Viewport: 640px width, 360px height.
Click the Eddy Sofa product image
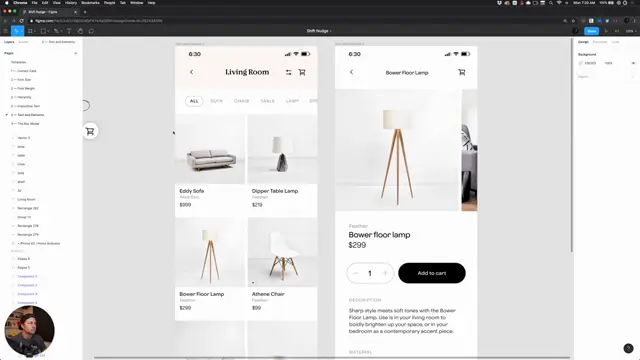(210, 149)
